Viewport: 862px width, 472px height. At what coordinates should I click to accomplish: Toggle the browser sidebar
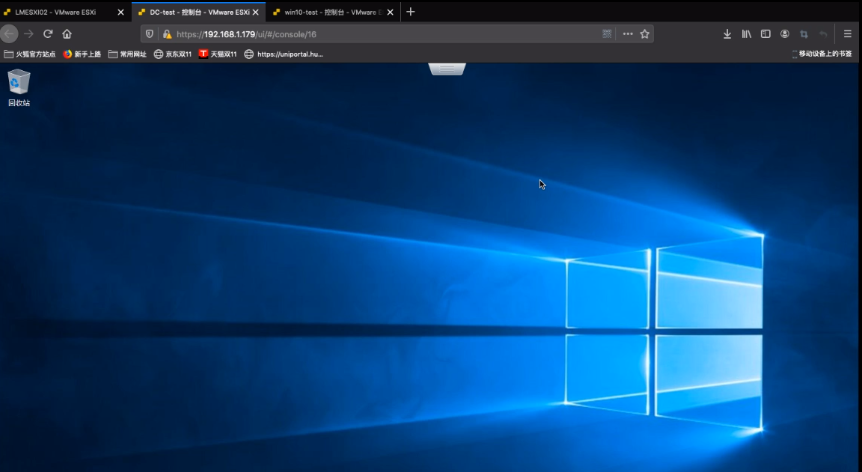point(766,34)
